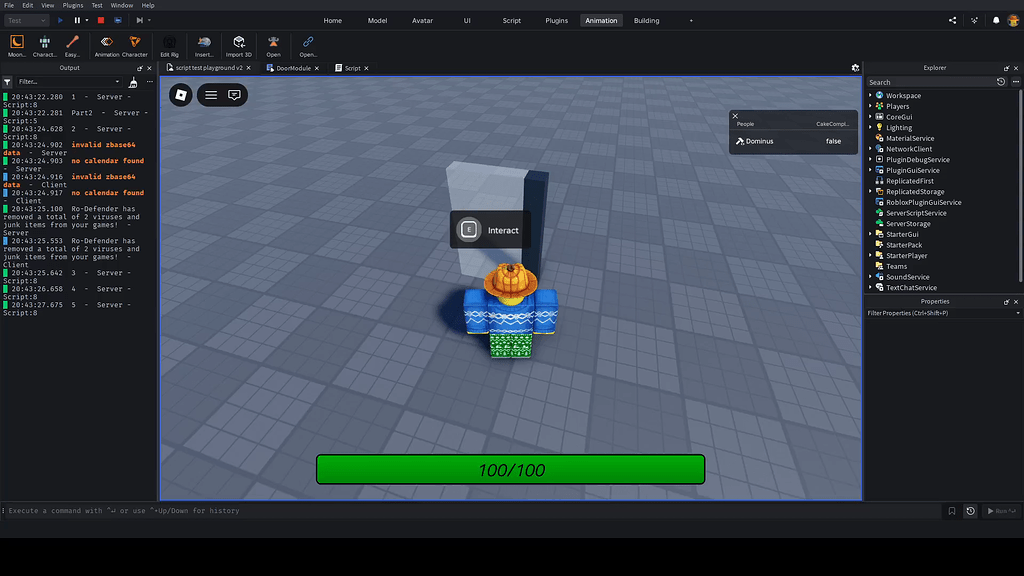Click the green 100/100 health bar
Screen dimensions: 1024x576
(x=510, y=469)
